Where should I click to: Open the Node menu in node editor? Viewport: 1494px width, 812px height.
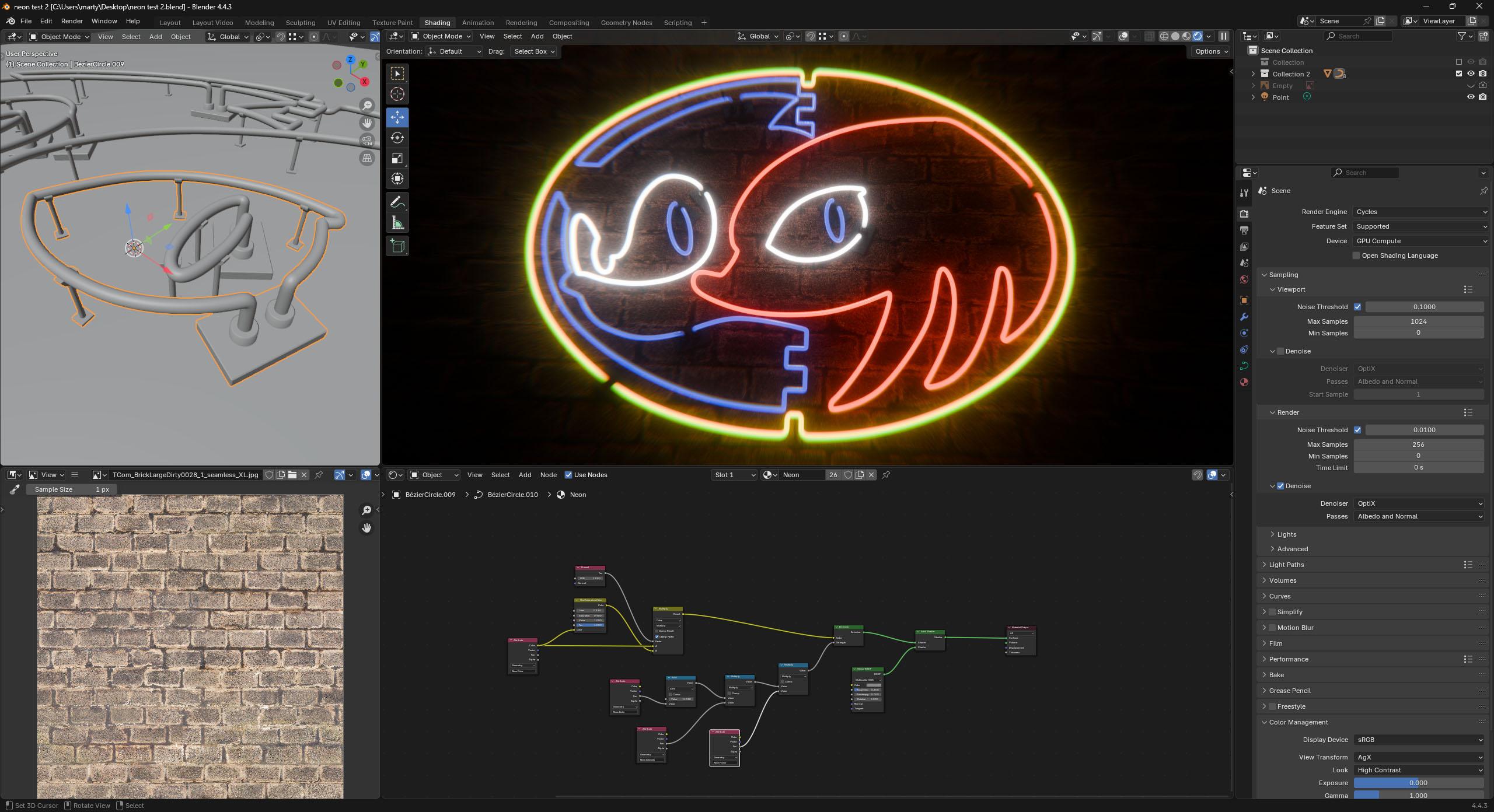pos(548,475)
